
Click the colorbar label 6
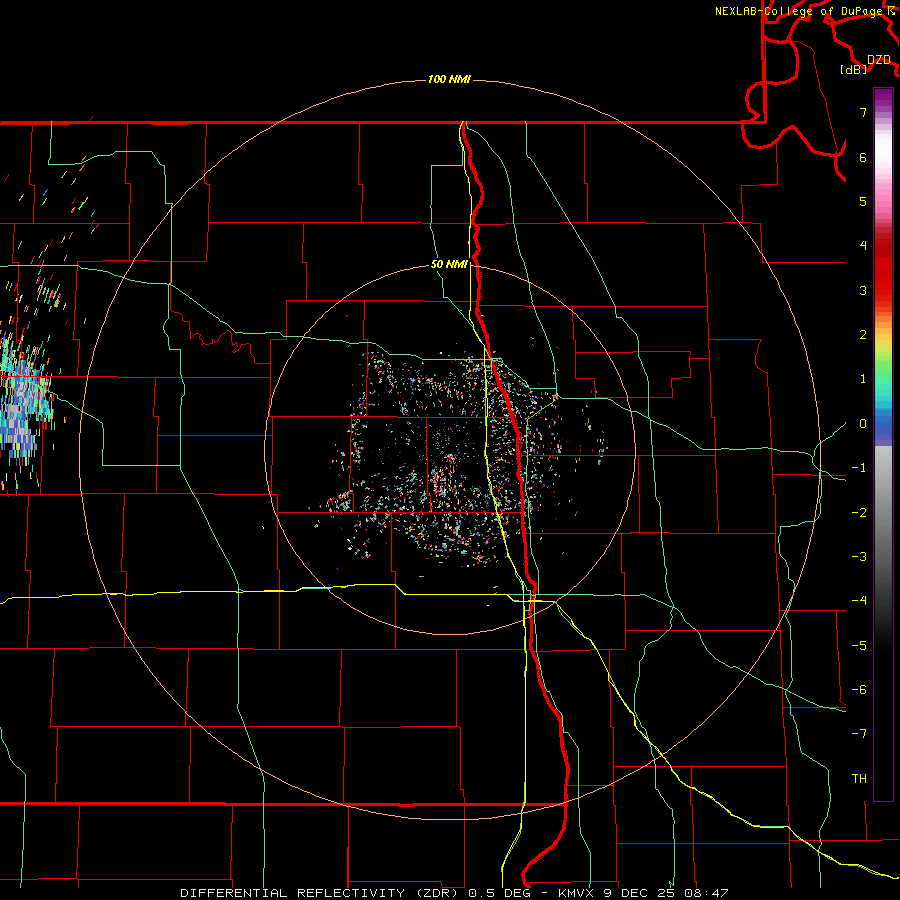point(863,157)
